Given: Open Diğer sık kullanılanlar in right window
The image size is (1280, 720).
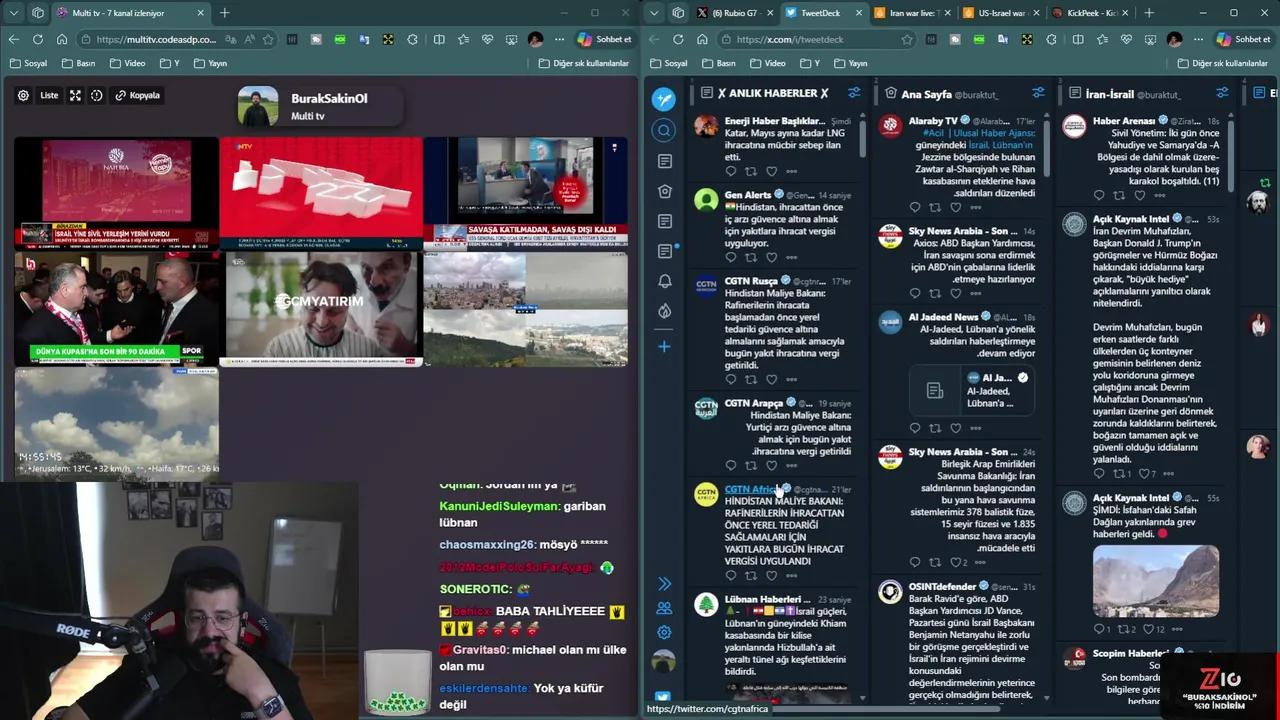Looking at the screenshot, I should 1223,63.
